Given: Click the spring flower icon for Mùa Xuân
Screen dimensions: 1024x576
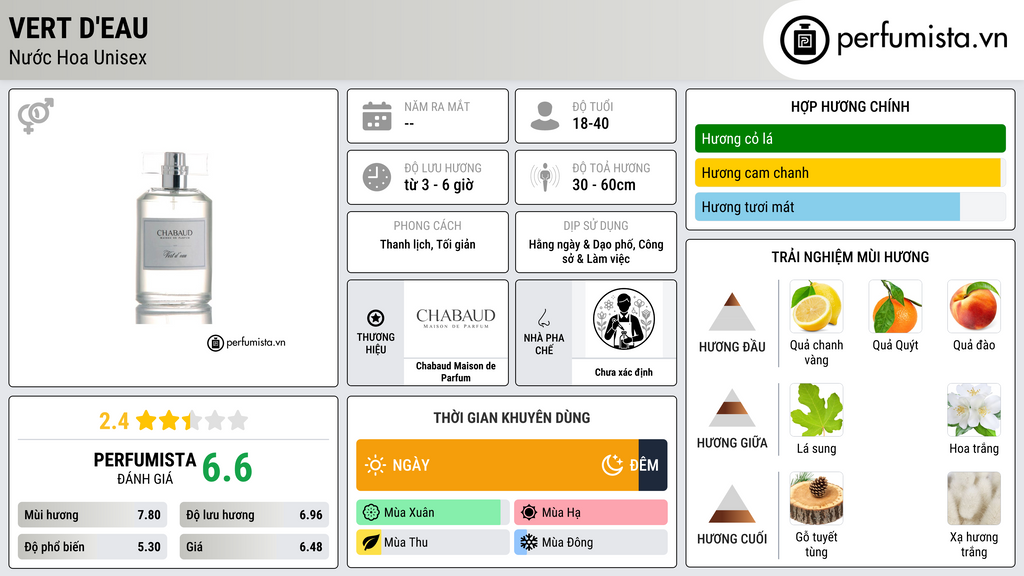Looking at the screenshot, I should click(x=371, y=513).
